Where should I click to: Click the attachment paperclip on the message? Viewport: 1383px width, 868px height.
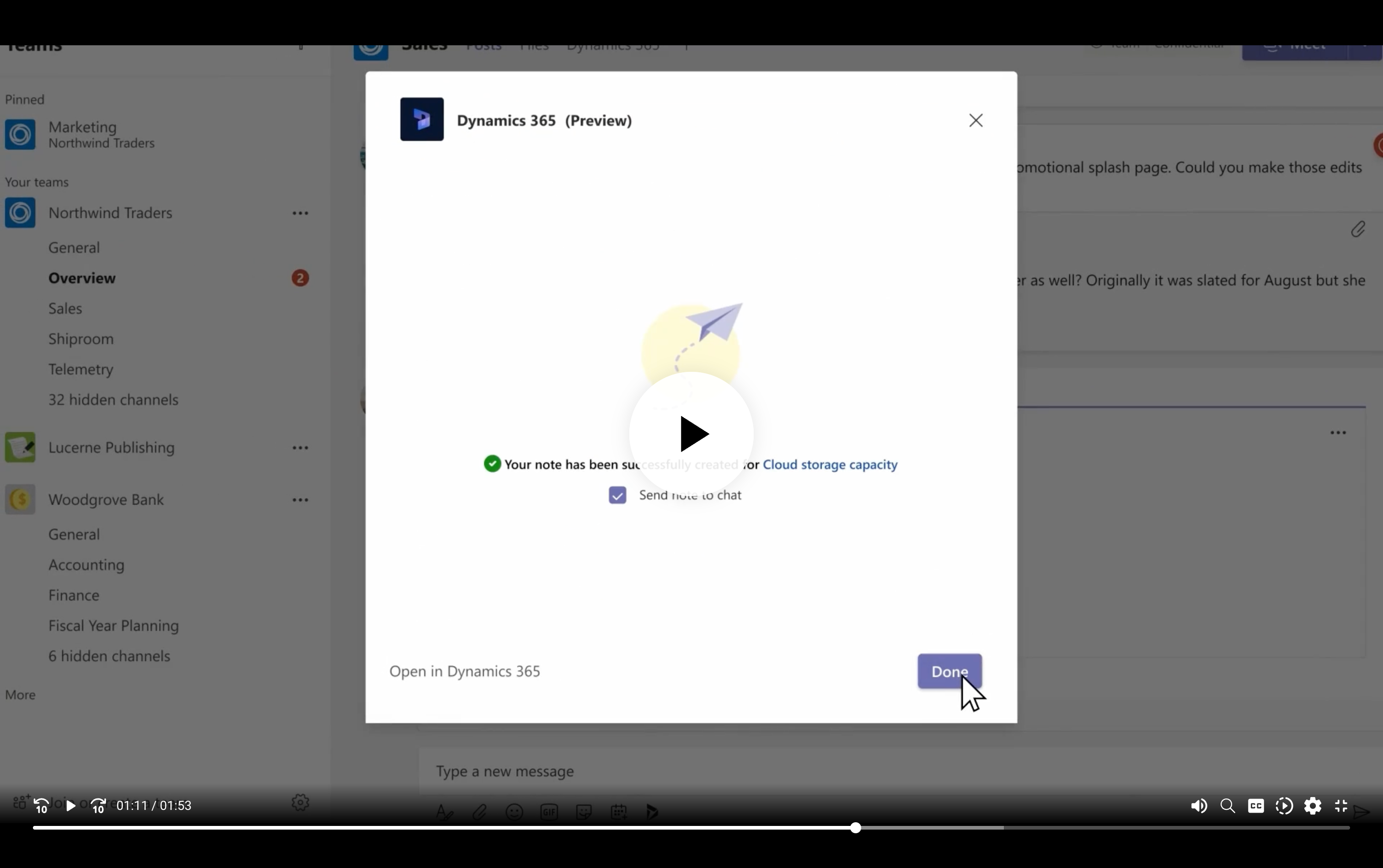[x=1358, y=229]
